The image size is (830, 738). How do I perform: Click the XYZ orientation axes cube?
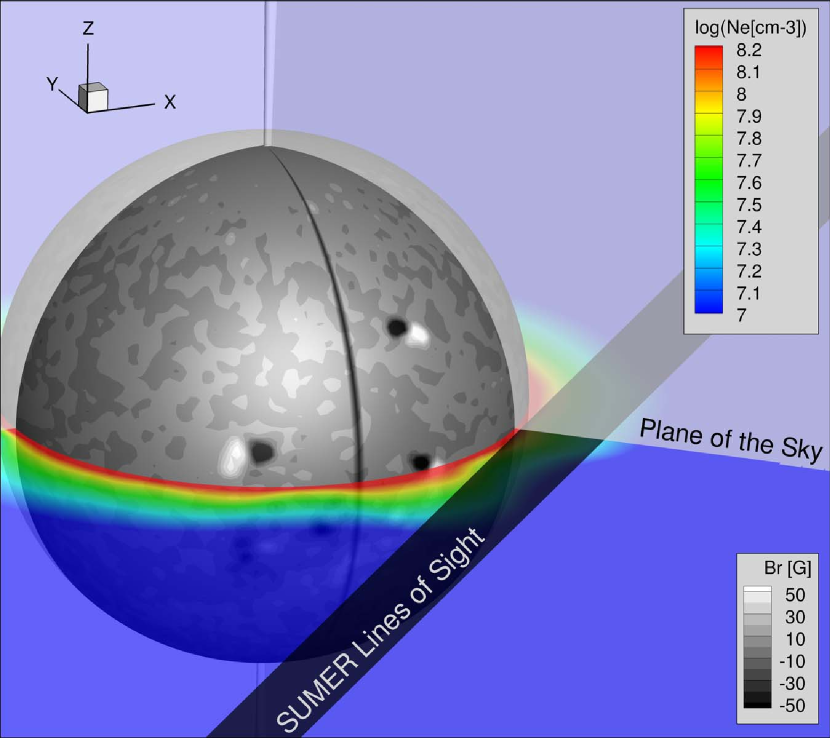click(x=93, y=97)
